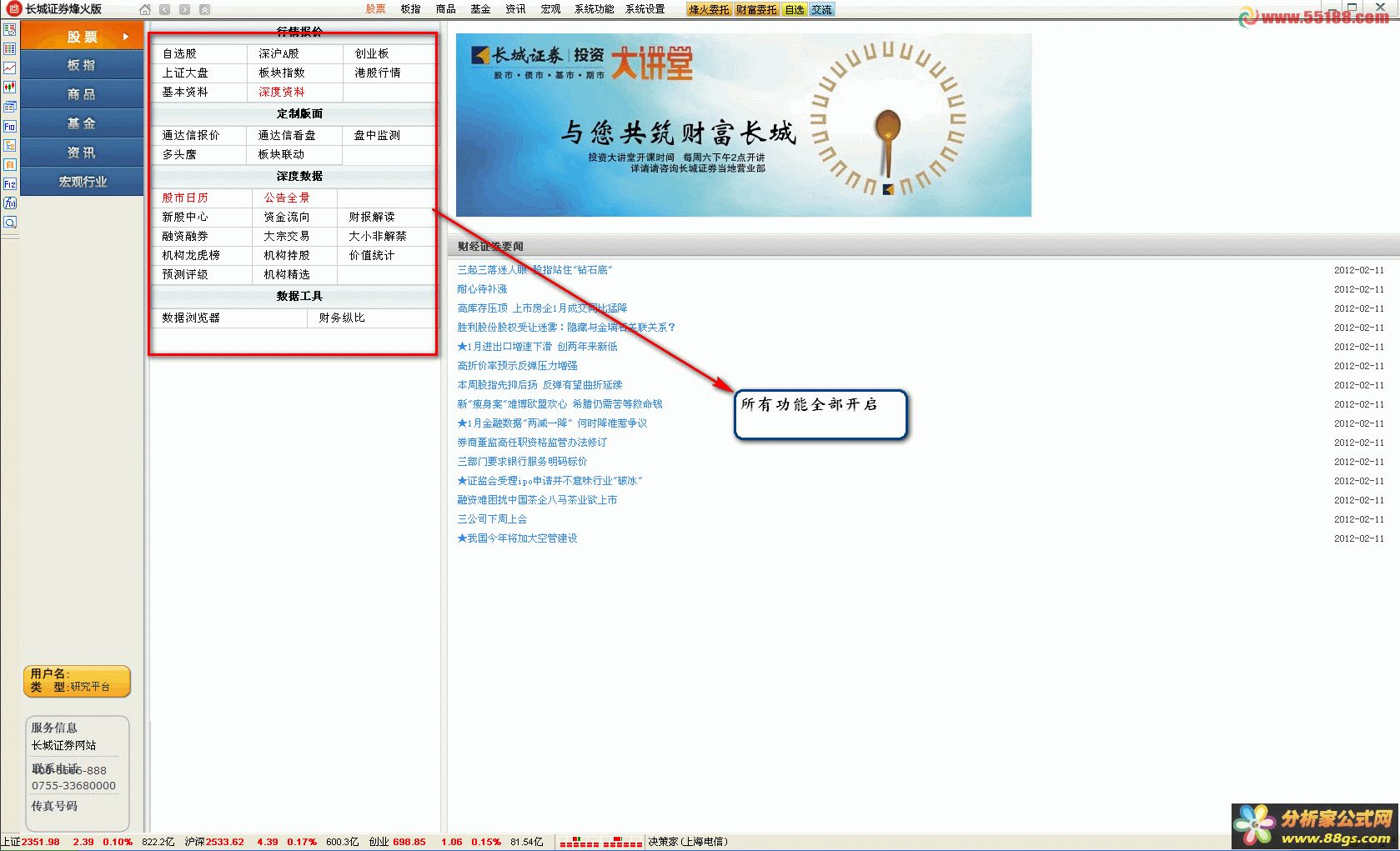Click the forward arrow icon in title bar
The height and width of the screenshot is (851, 1400).
tap(184, 9)
